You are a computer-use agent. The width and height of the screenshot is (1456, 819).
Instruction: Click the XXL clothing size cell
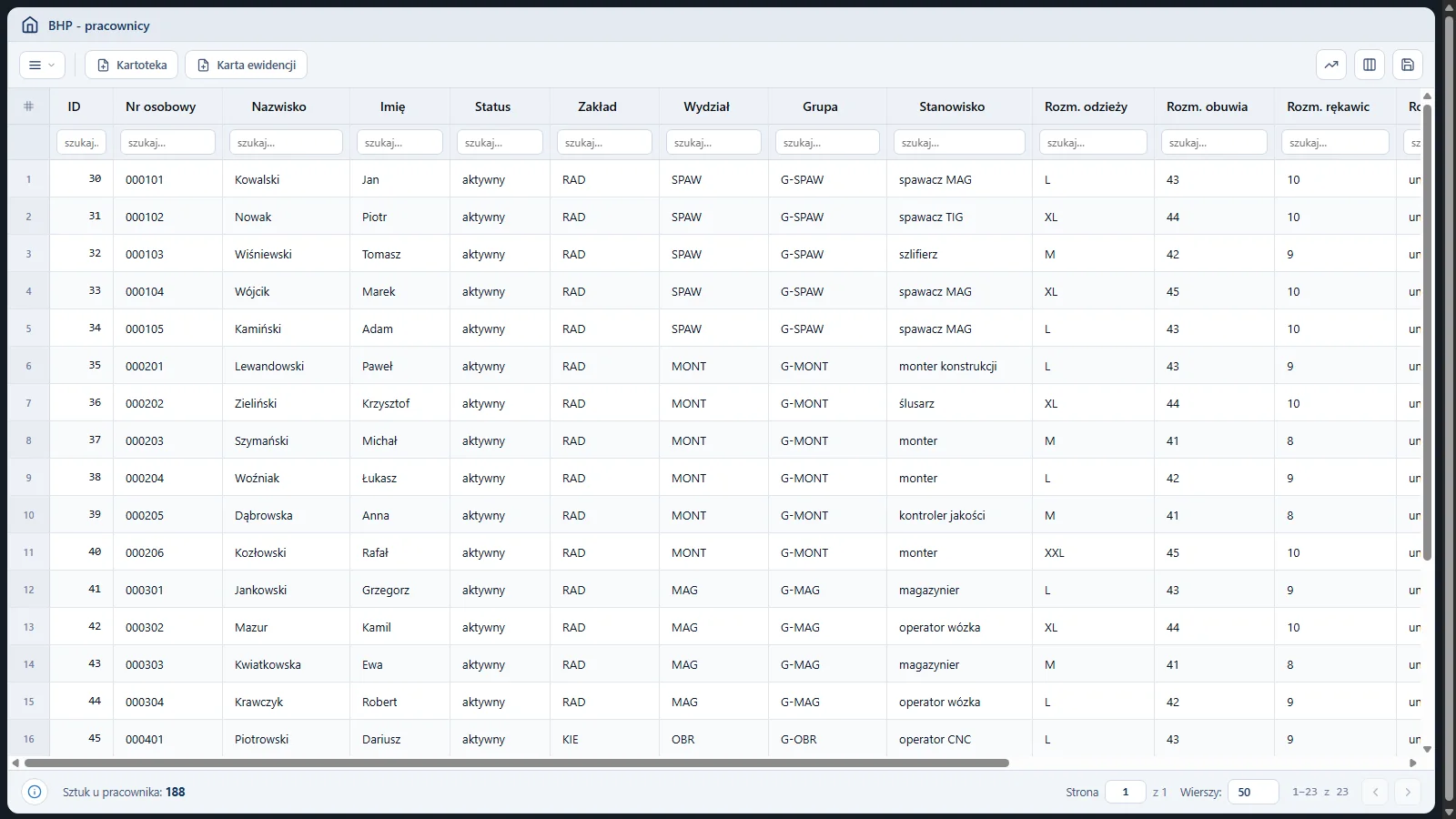[x=1094, y=552]
